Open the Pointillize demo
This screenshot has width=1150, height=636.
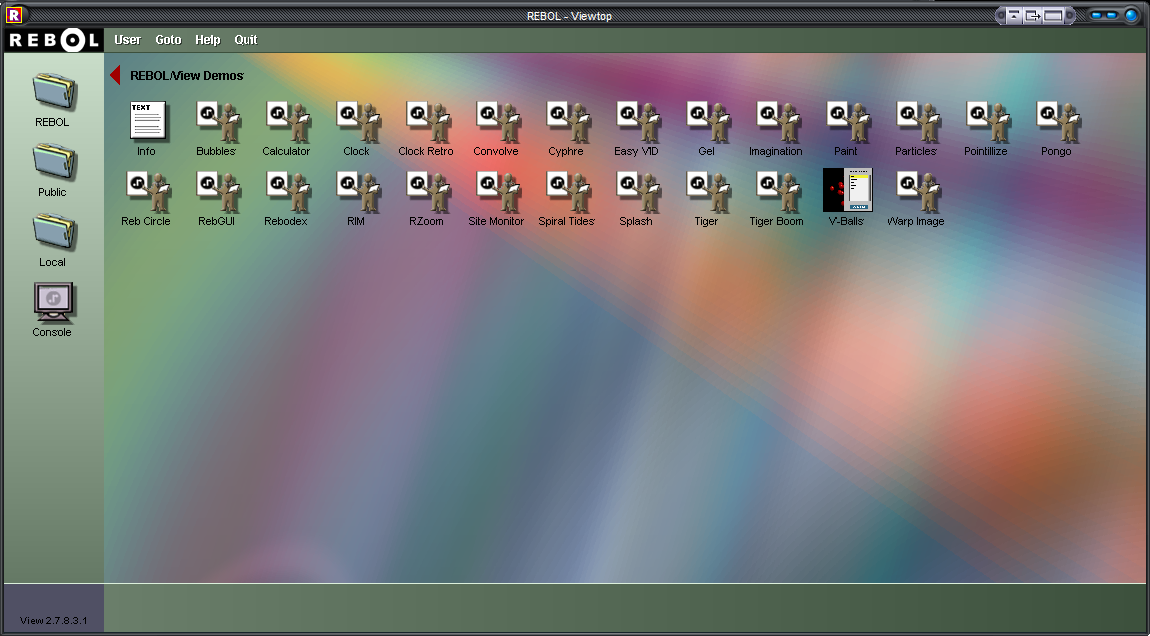[x=987, y=121]
